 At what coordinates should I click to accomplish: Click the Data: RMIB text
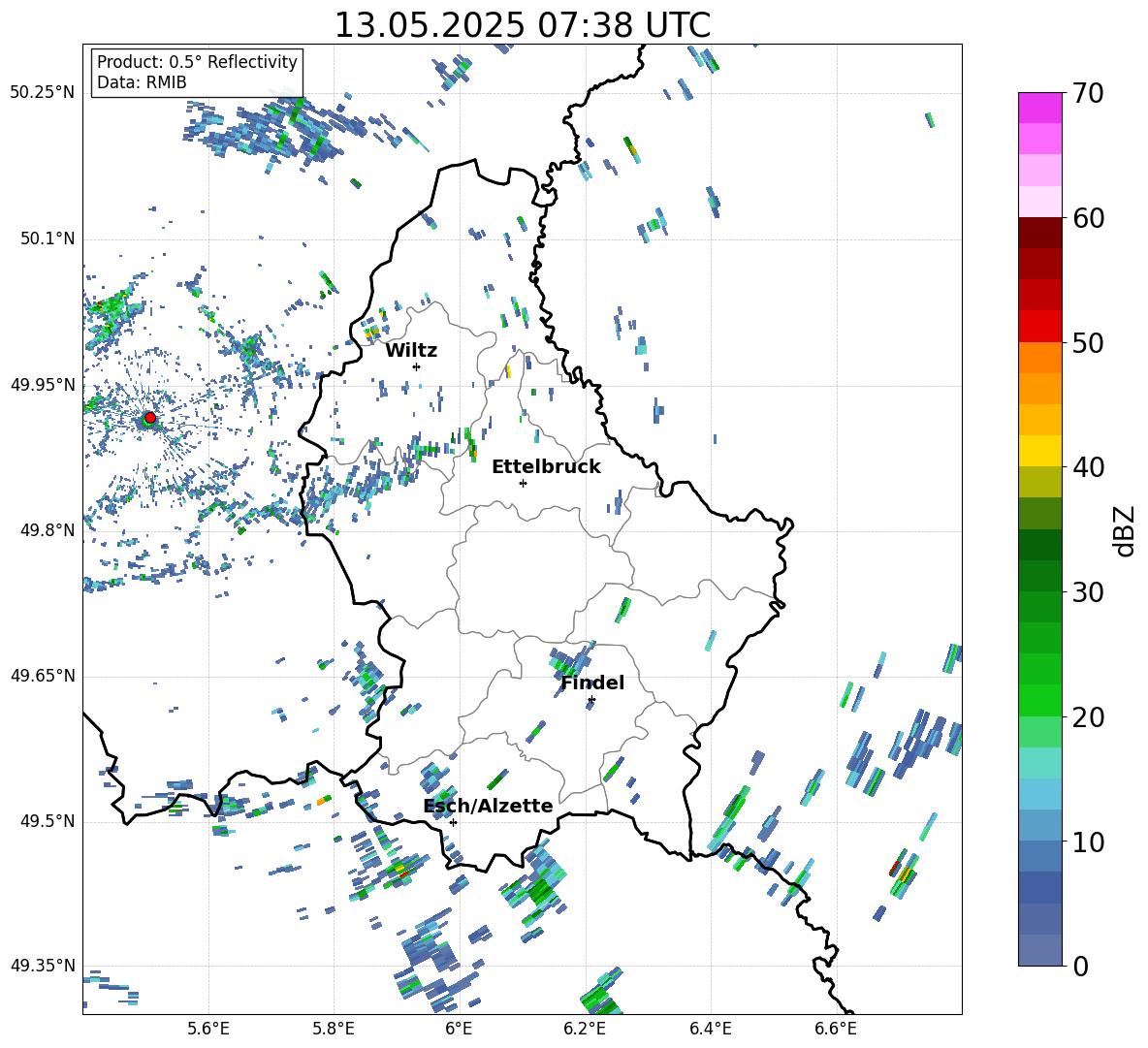(142, 82)
